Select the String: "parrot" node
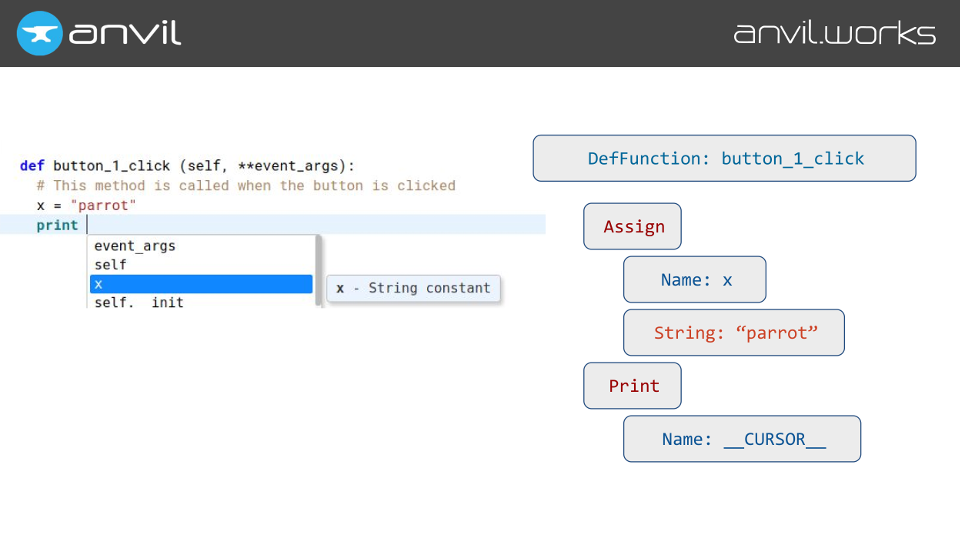The image size is (960, 540). click(734, 333)
